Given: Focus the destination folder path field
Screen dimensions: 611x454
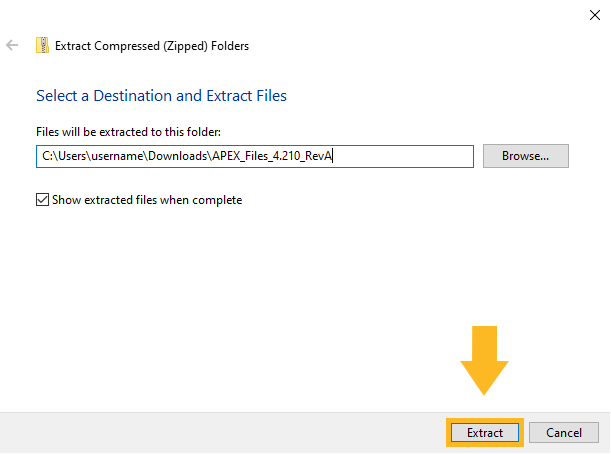Looking at the screenshot, I should 400,156.
